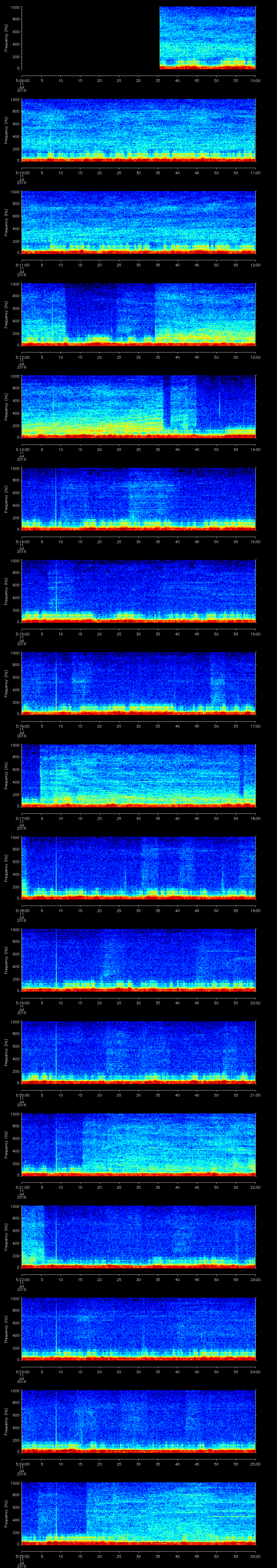The width and height of the screenshot is (277, 1568).
Task: Click the 5:21:00 spectrogram plot
Action: 138,1144
